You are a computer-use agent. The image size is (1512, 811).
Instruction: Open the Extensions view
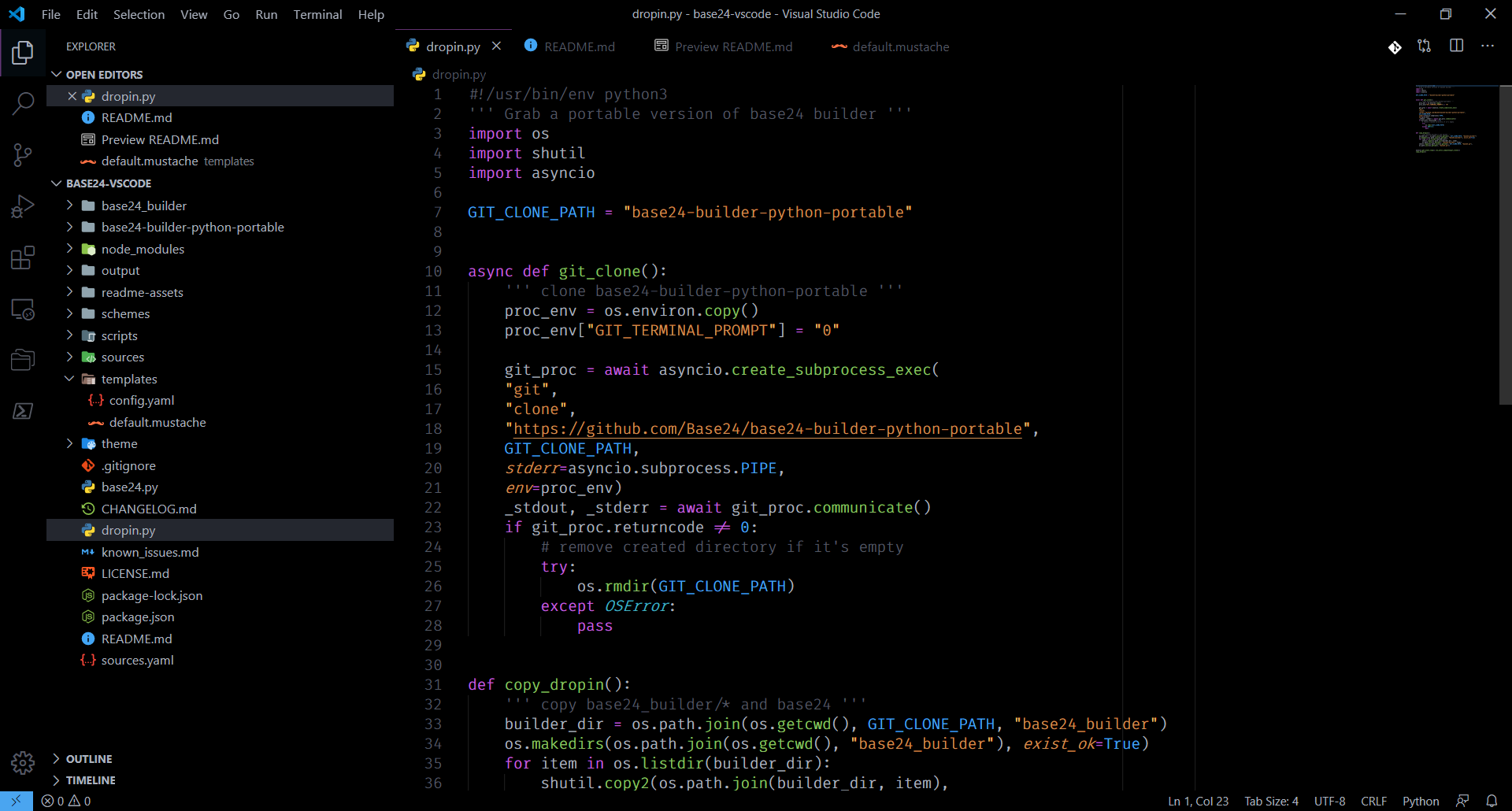click(x=23, y=257)
